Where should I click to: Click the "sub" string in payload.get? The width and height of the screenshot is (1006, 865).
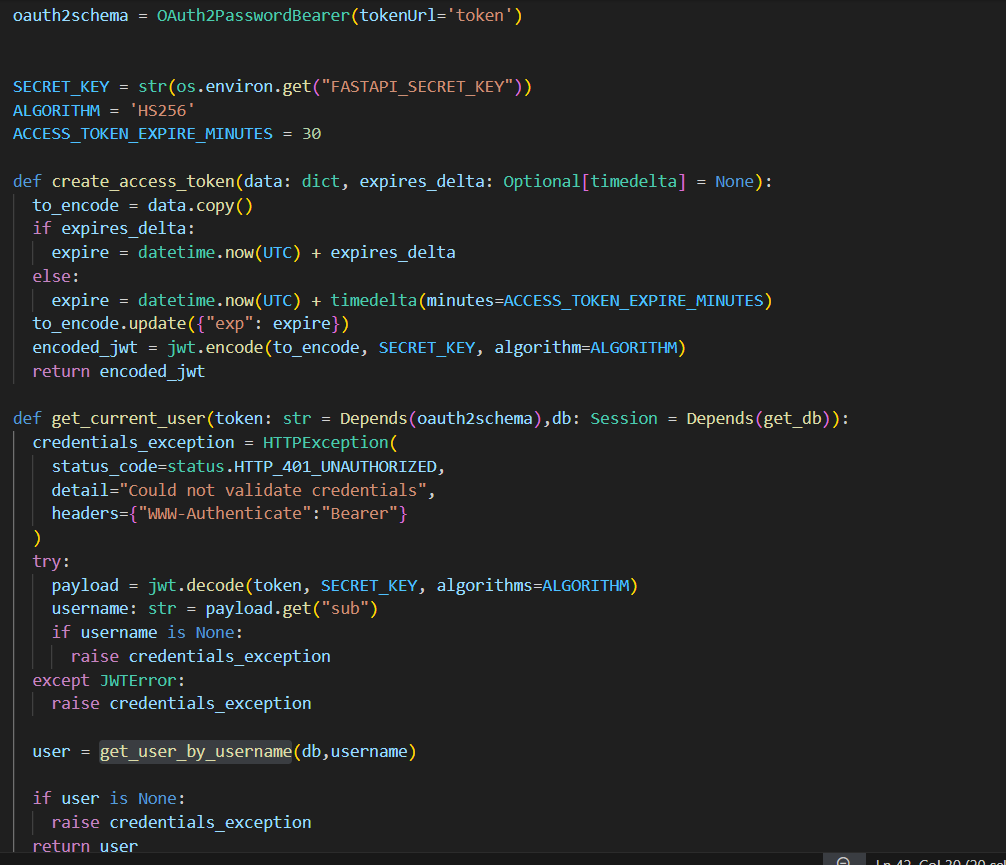click(x=345, y=608)
